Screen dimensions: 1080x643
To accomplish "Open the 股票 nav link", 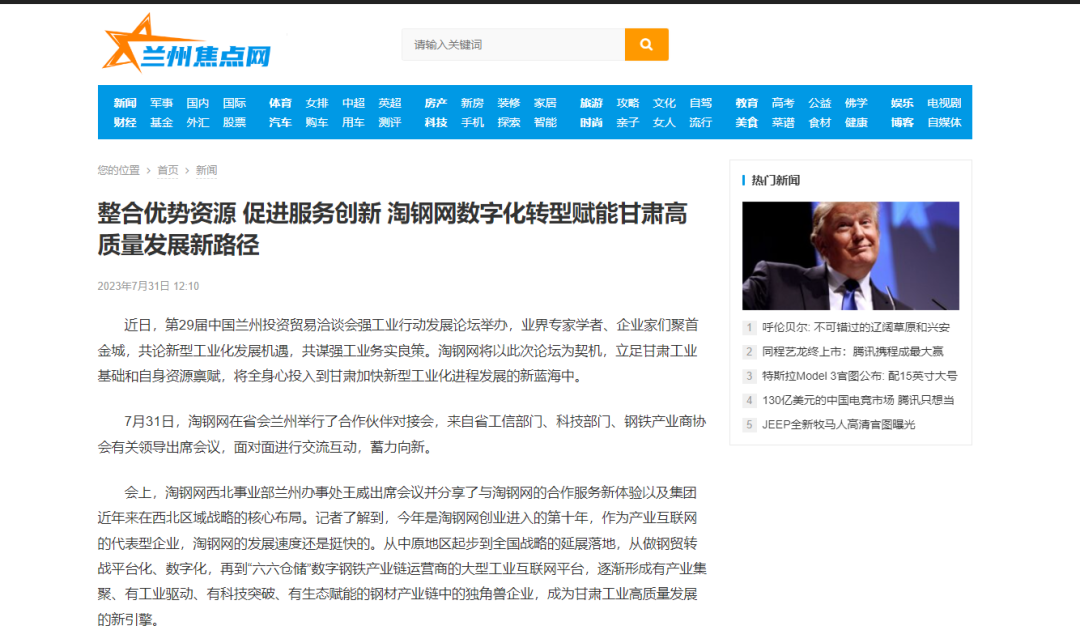I will [x=234, y=123].
